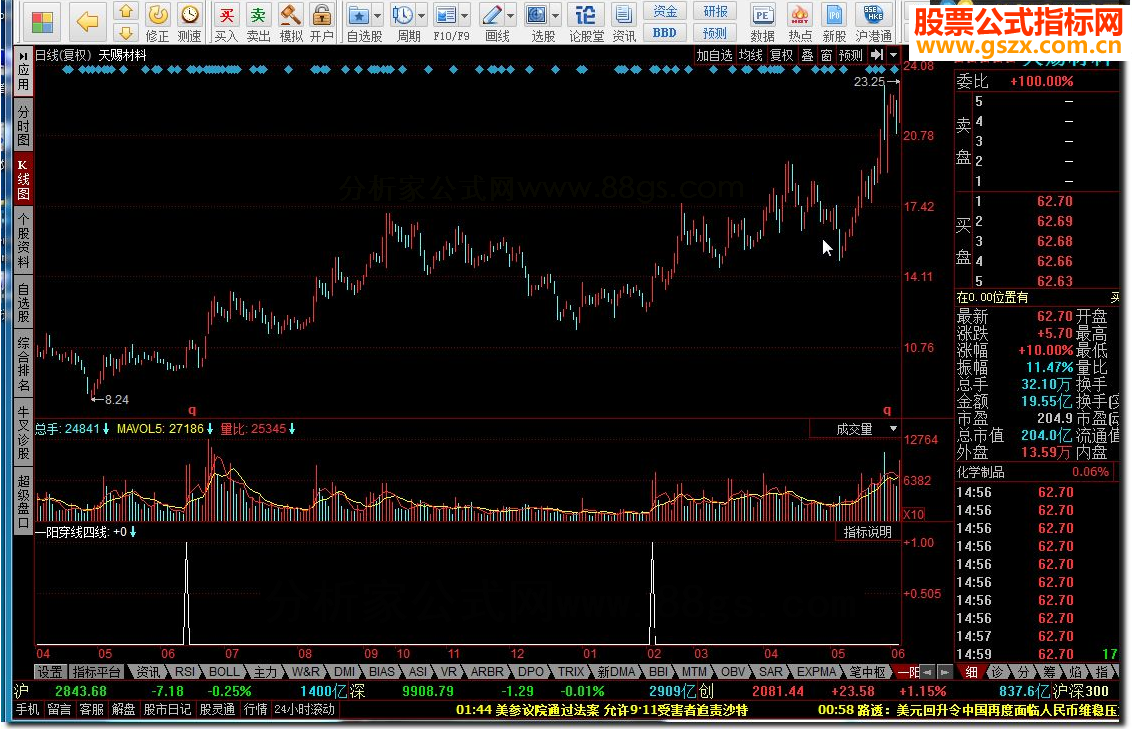1136x729 pixels.
Task: Collapse the sidebar with top-left arrow icon
Action: (24, 56)
